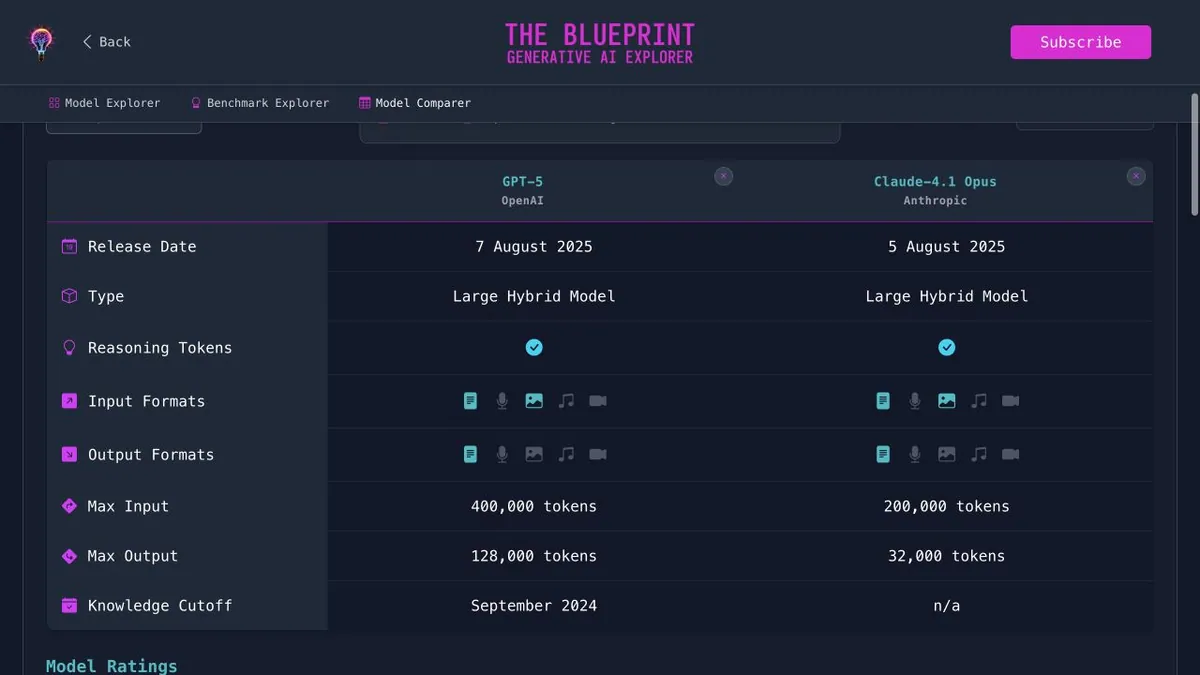
Task: Open the Benchmark Explorer tab
Action: (x=260, y=103)
